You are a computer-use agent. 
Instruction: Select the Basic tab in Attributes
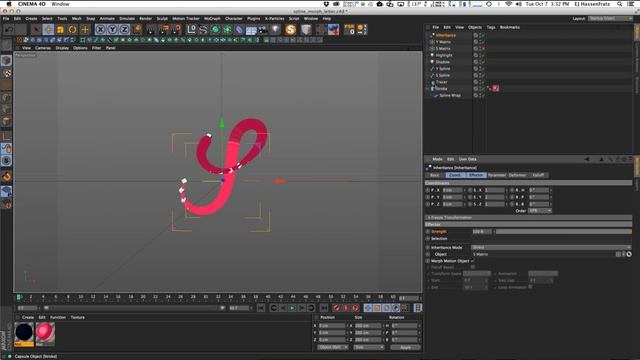pos(435,175)
